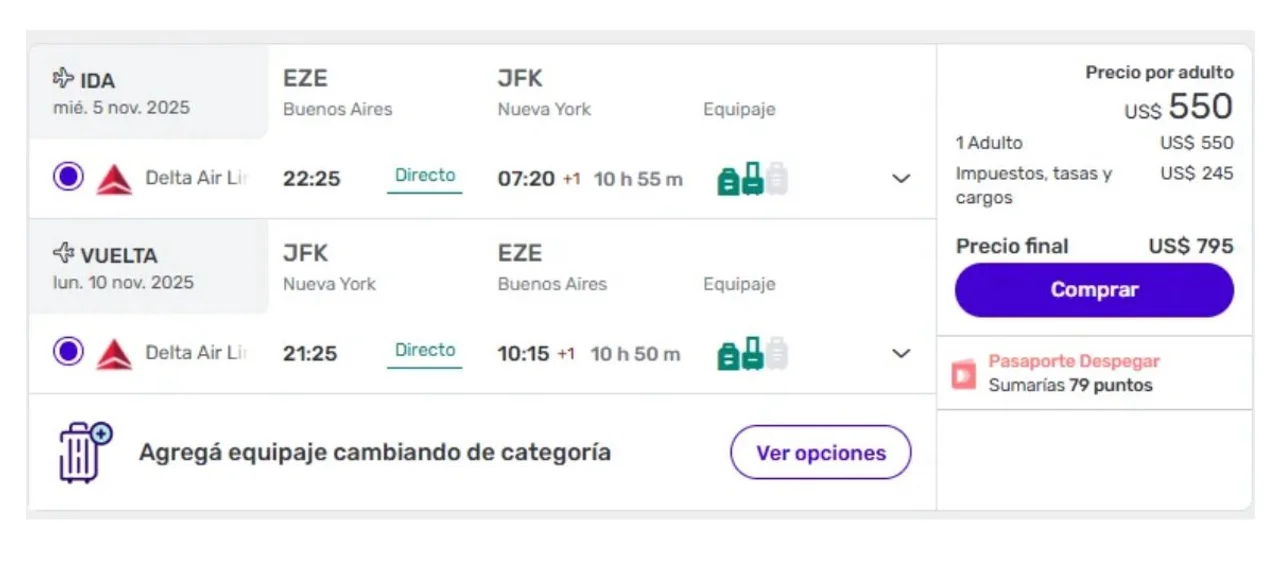Select the 21:25 return flight radio button
Viewport: 1280px width, 566px height.
(68, 352)
